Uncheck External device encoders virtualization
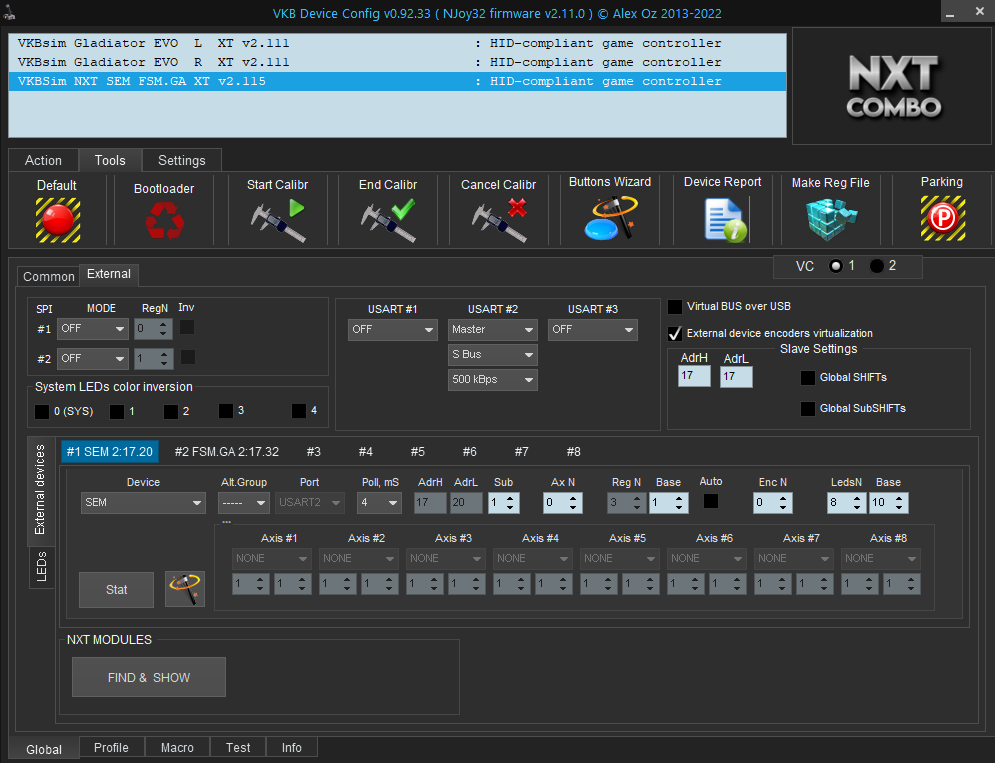 tap(675, 333)
